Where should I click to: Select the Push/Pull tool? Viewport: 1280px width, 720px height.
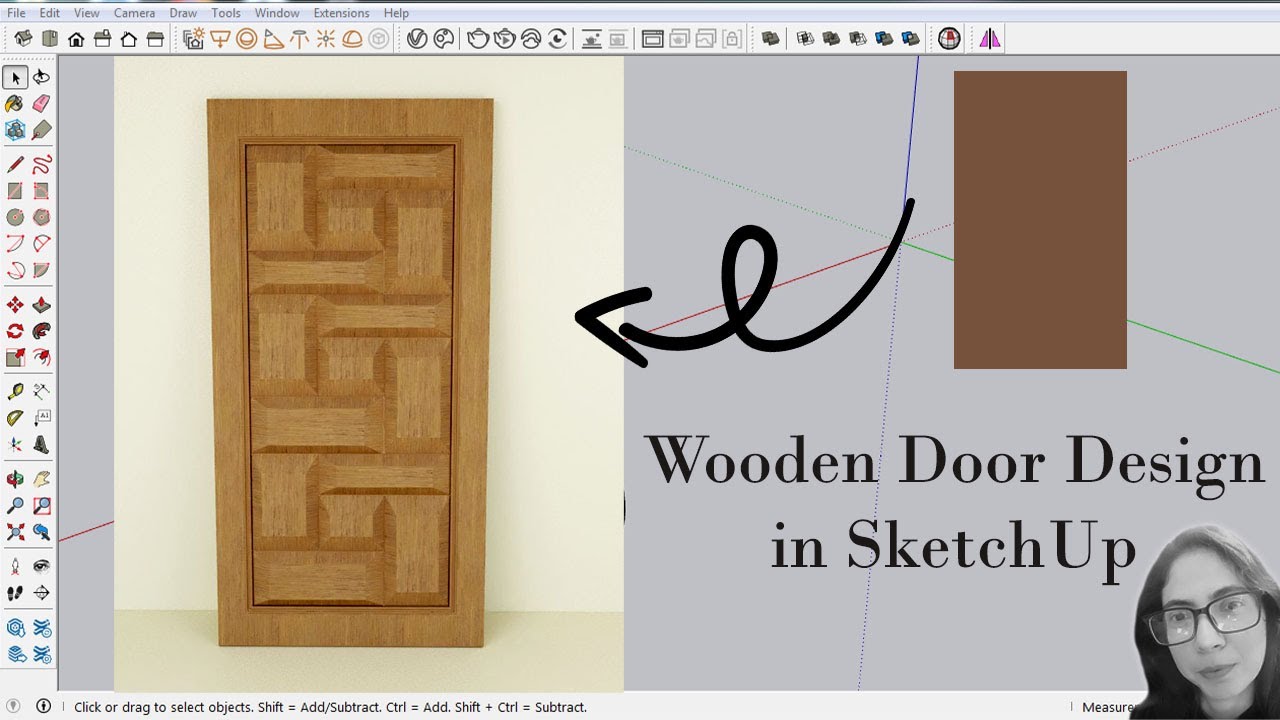click(x=41, y=305)
